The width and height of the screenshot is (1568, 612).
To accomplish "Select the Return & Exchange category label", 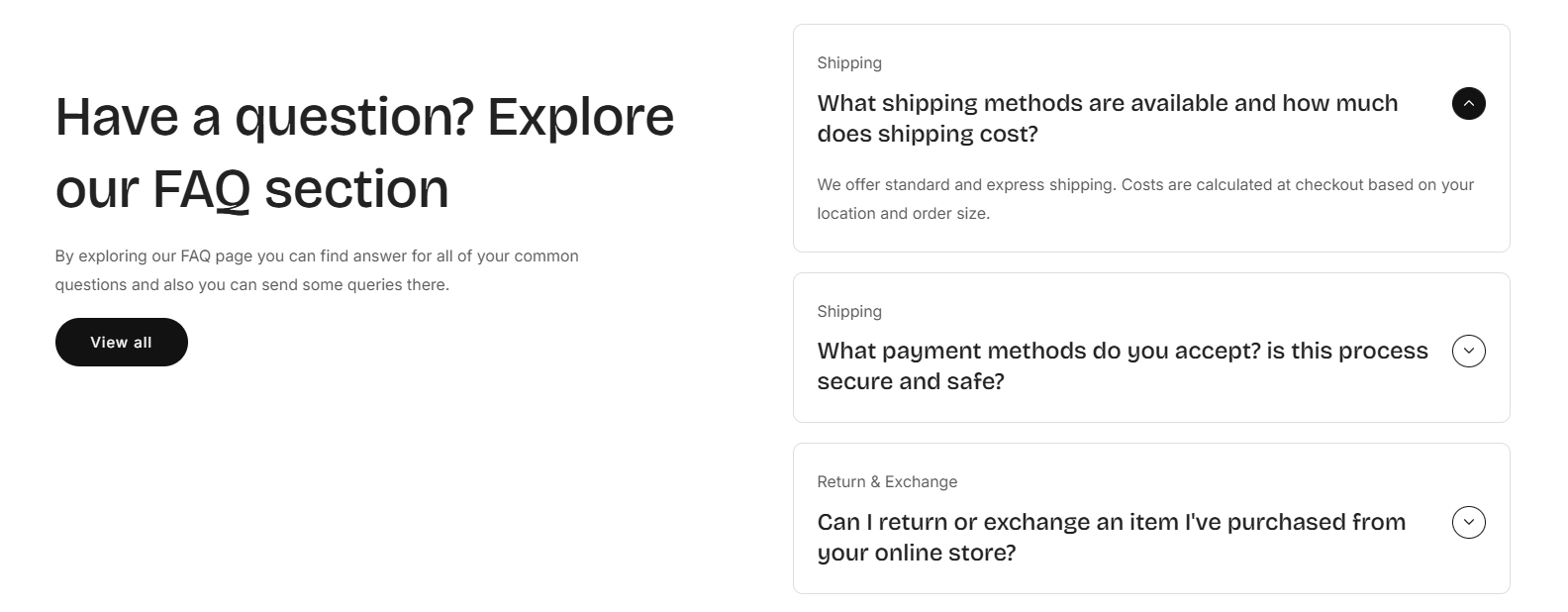I will pyautogui.click(x=886, y=481).
